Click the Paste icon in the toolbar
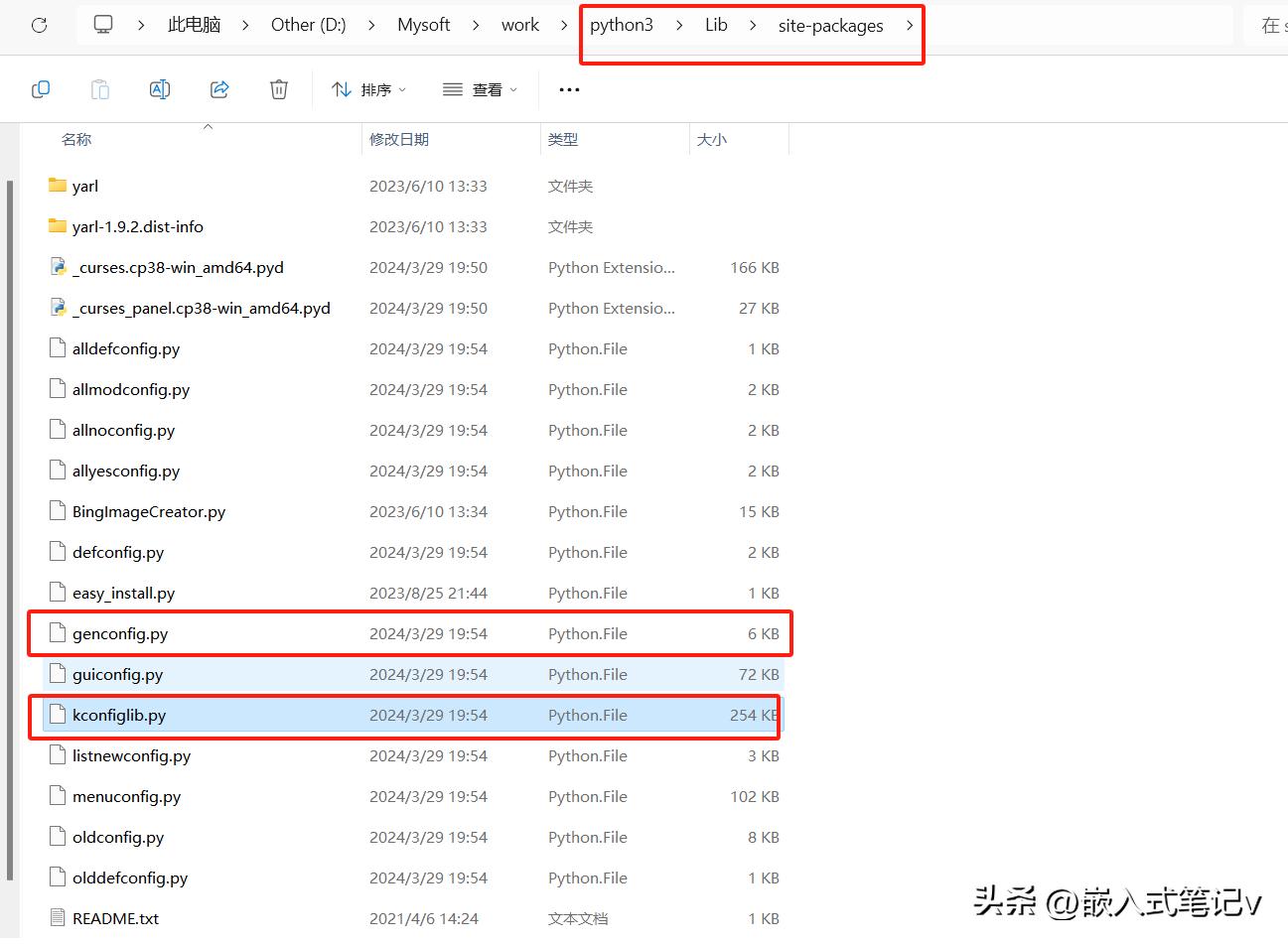The width and height of the screenshot is (1288, 944). coord(99,89)
